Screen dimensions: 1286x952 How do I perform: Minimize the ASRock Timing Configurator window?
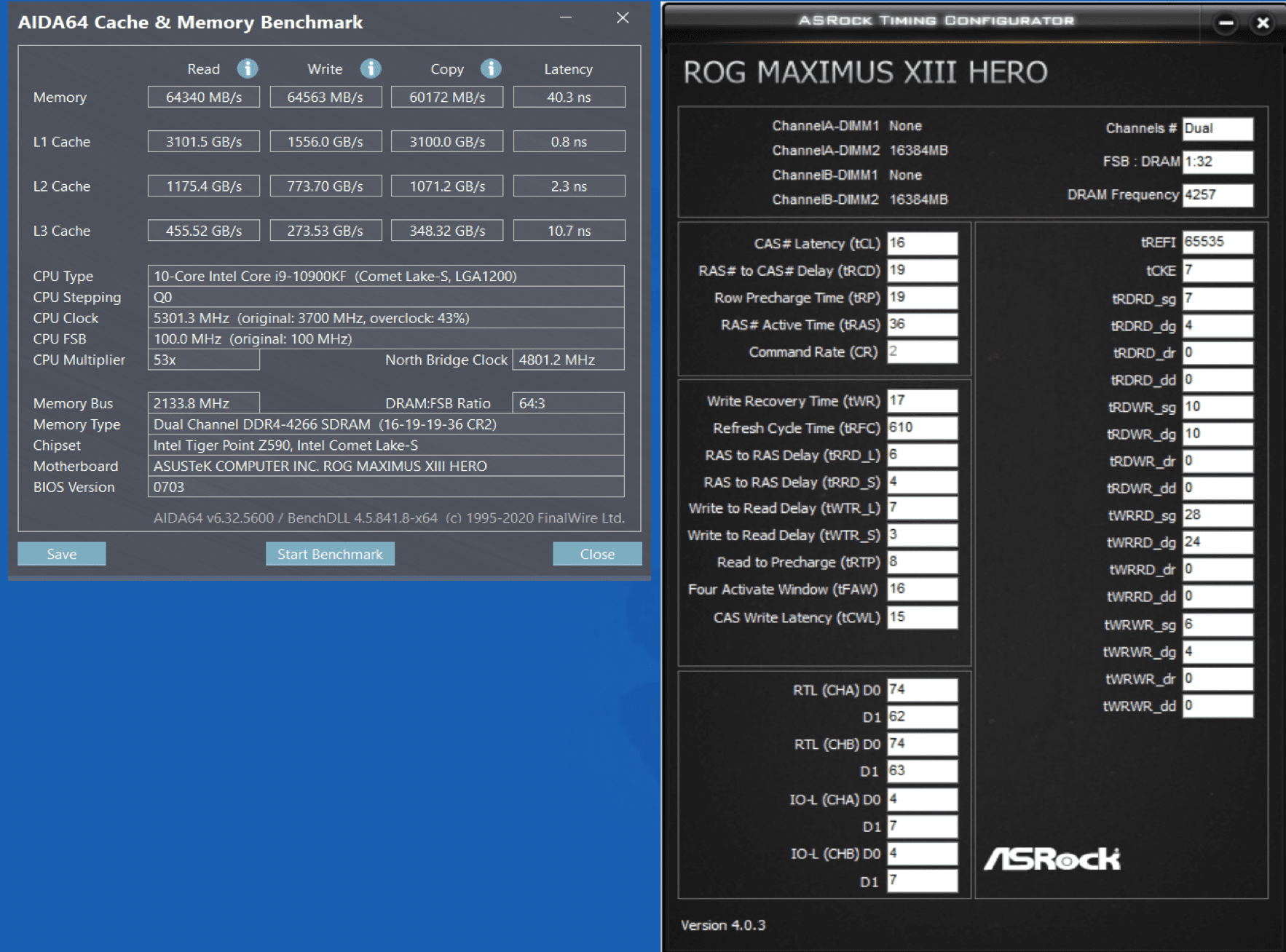pos(1226,23)
